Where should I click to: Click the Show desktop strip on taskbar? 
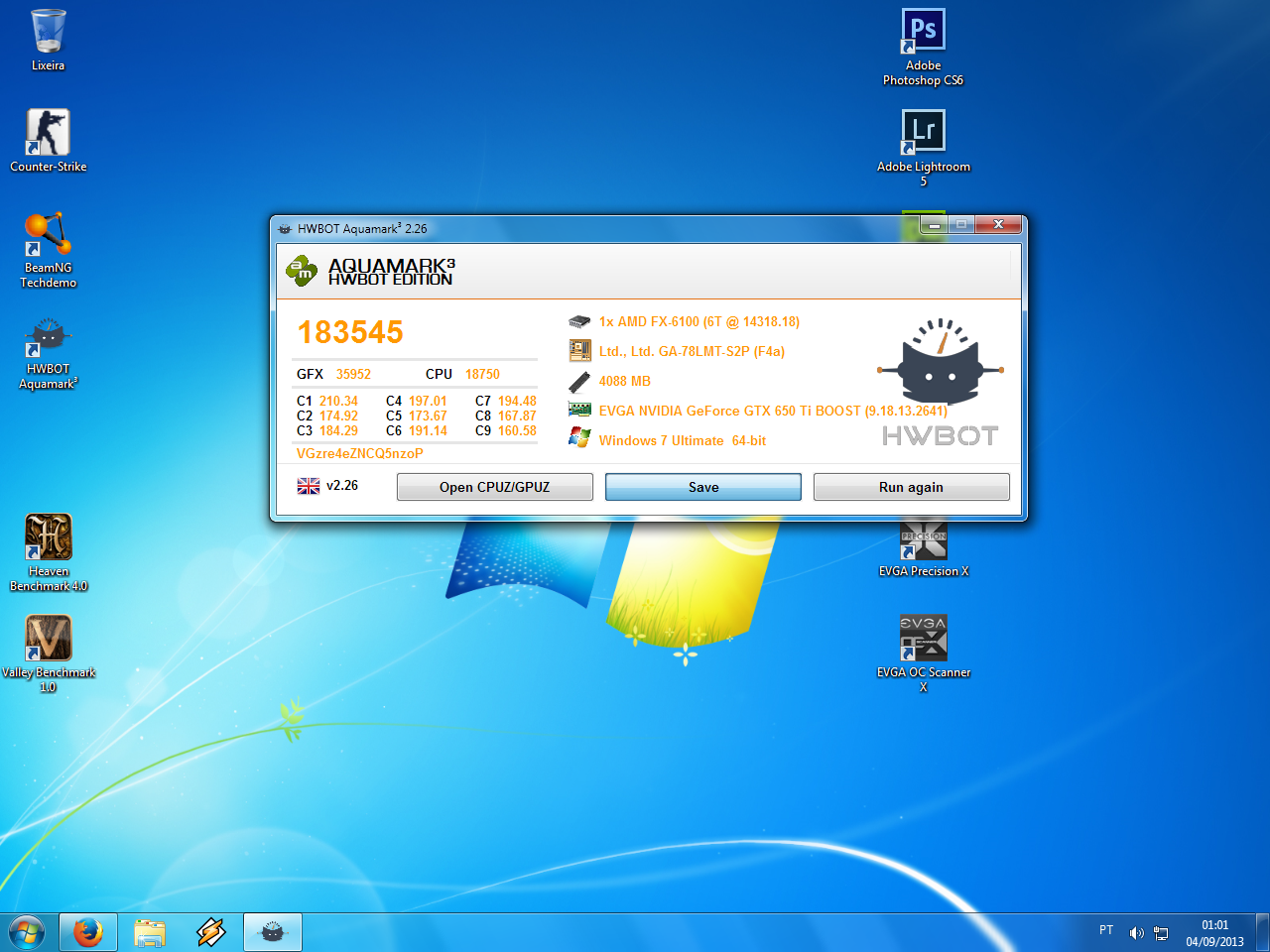[x=1263, y=932]
